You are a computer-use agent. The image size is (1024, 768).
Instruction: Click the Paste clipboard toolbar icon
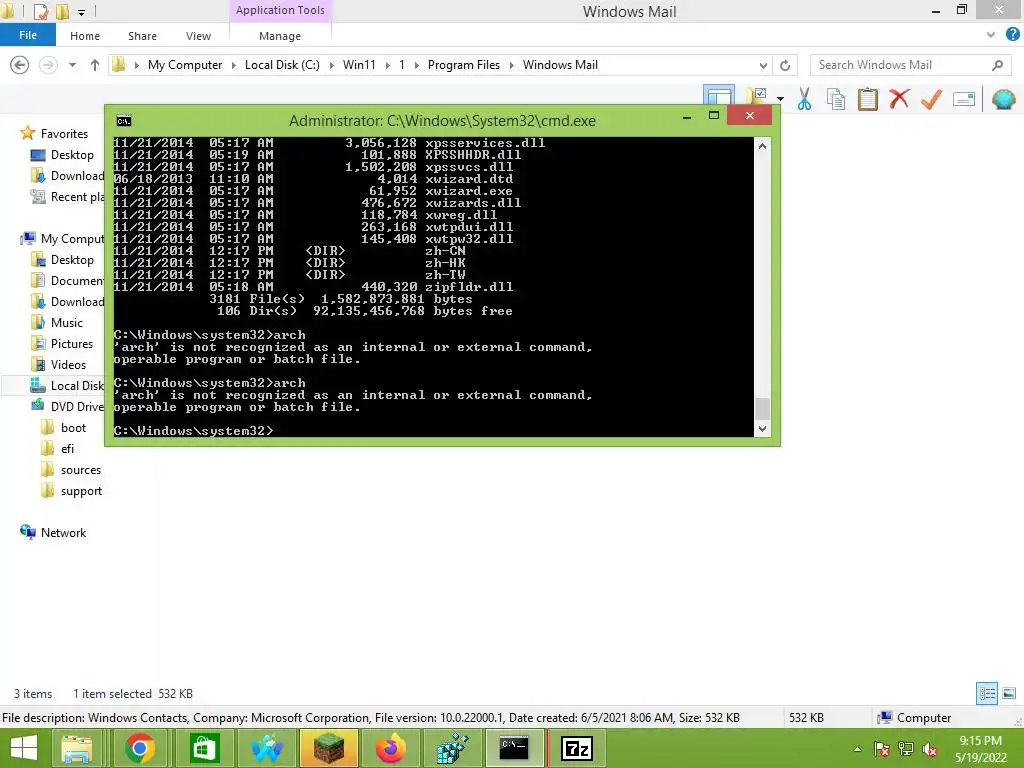(x=868, y=99)
